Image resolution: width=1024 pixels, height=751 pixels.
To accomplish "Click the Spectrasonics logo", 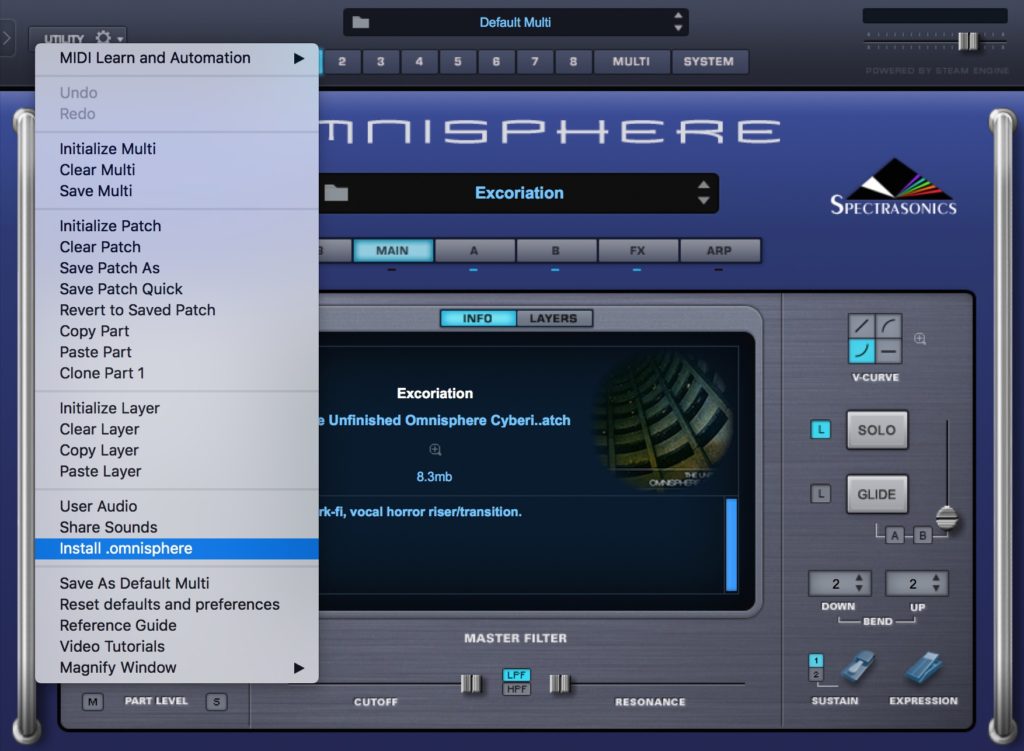I will (x=893, y=187).
